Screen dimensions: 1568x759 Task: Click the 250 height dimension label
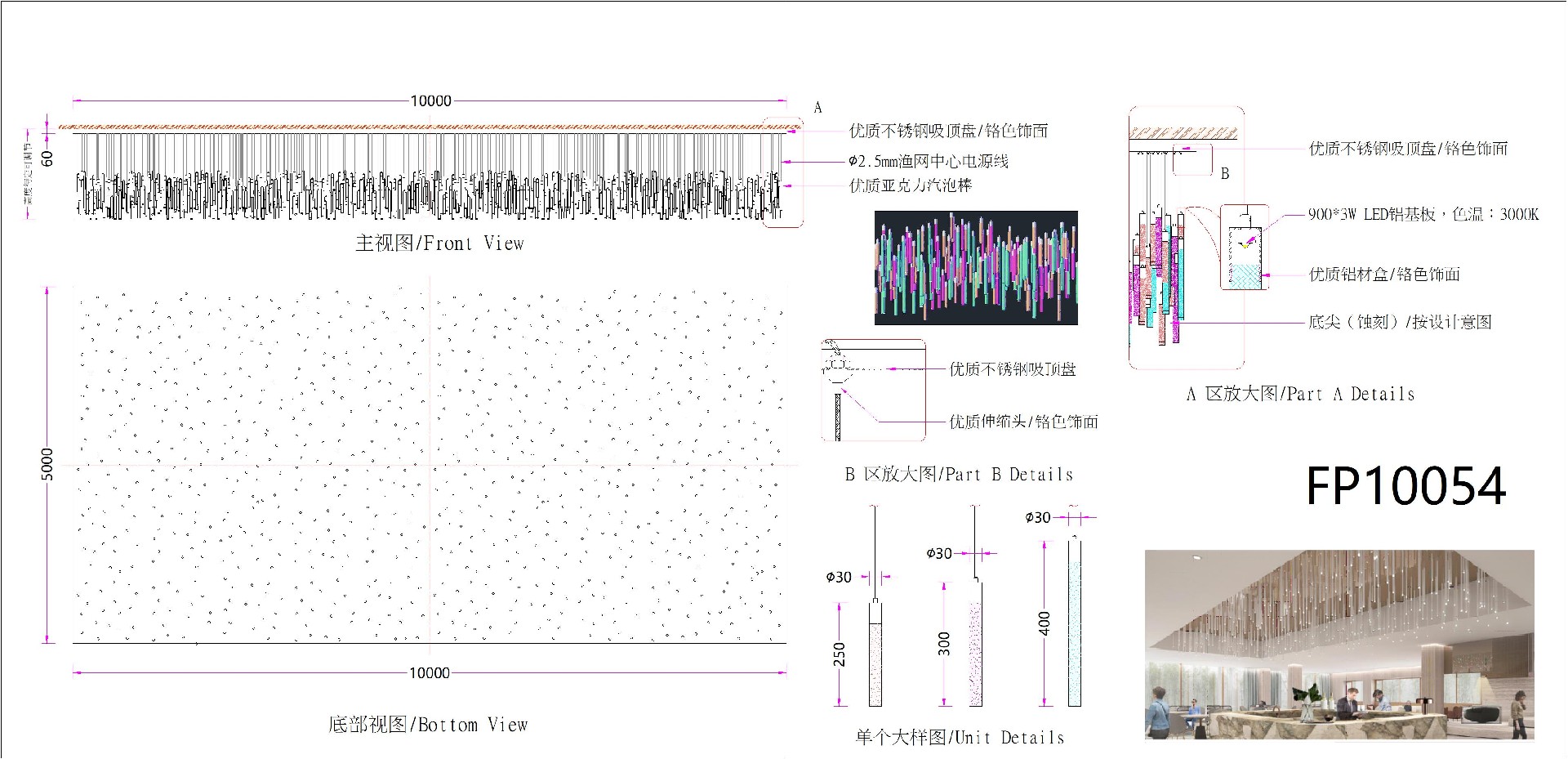point(839,654)
